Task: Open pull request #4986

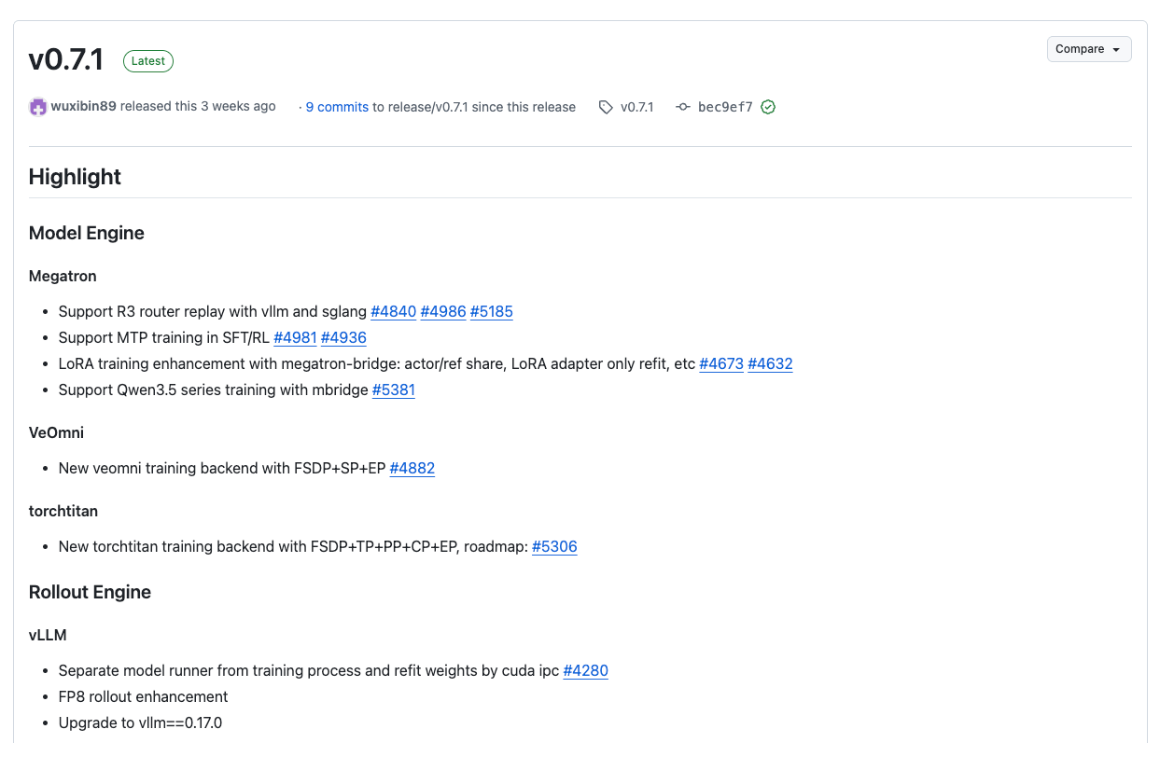Action: click(x=443, y=312)
